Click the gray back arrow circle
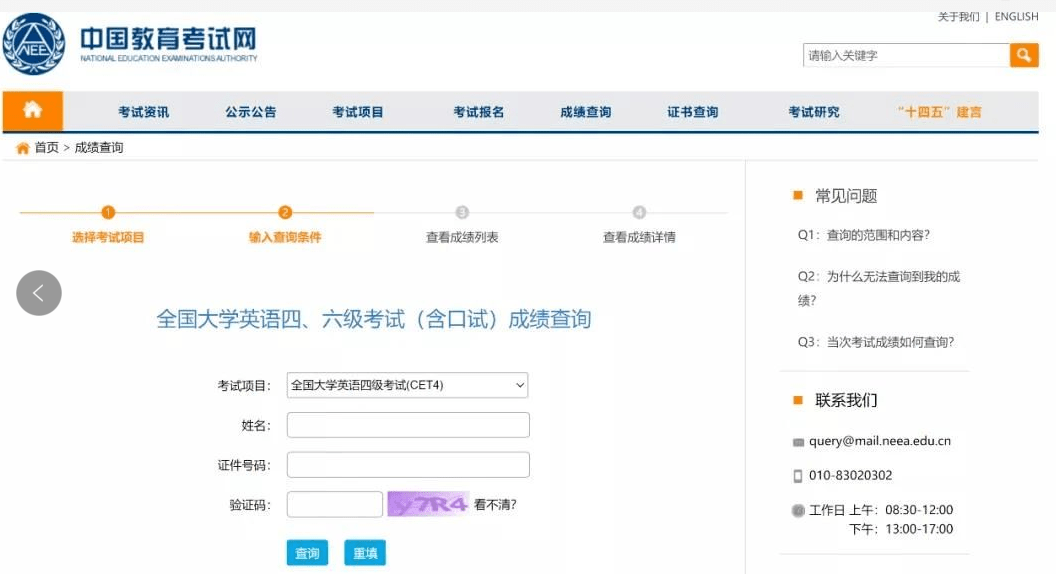1056x574 pixels. tap(39, 293)
